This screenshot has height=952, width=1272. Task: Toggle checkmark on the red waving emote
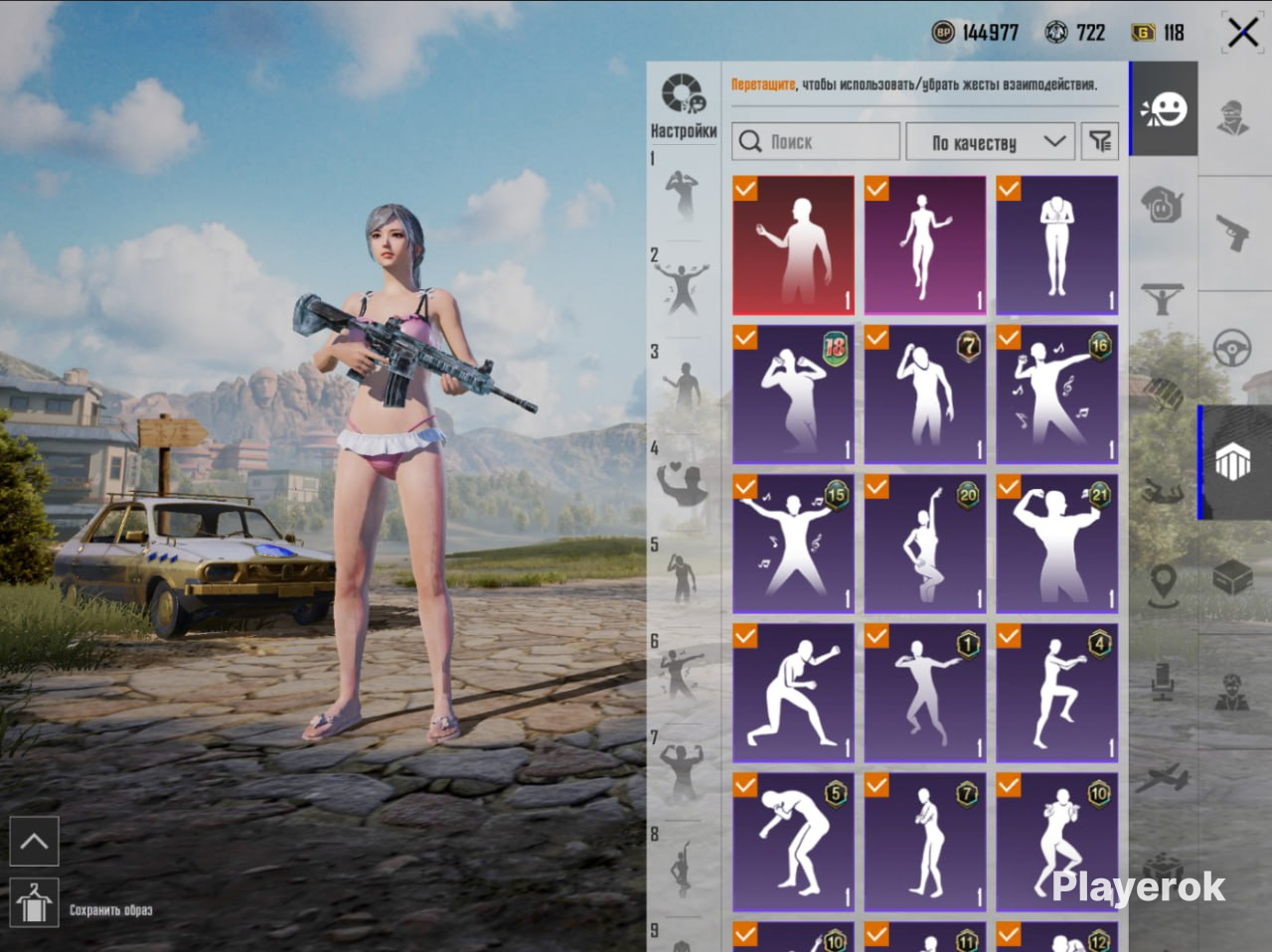(745, 189)
